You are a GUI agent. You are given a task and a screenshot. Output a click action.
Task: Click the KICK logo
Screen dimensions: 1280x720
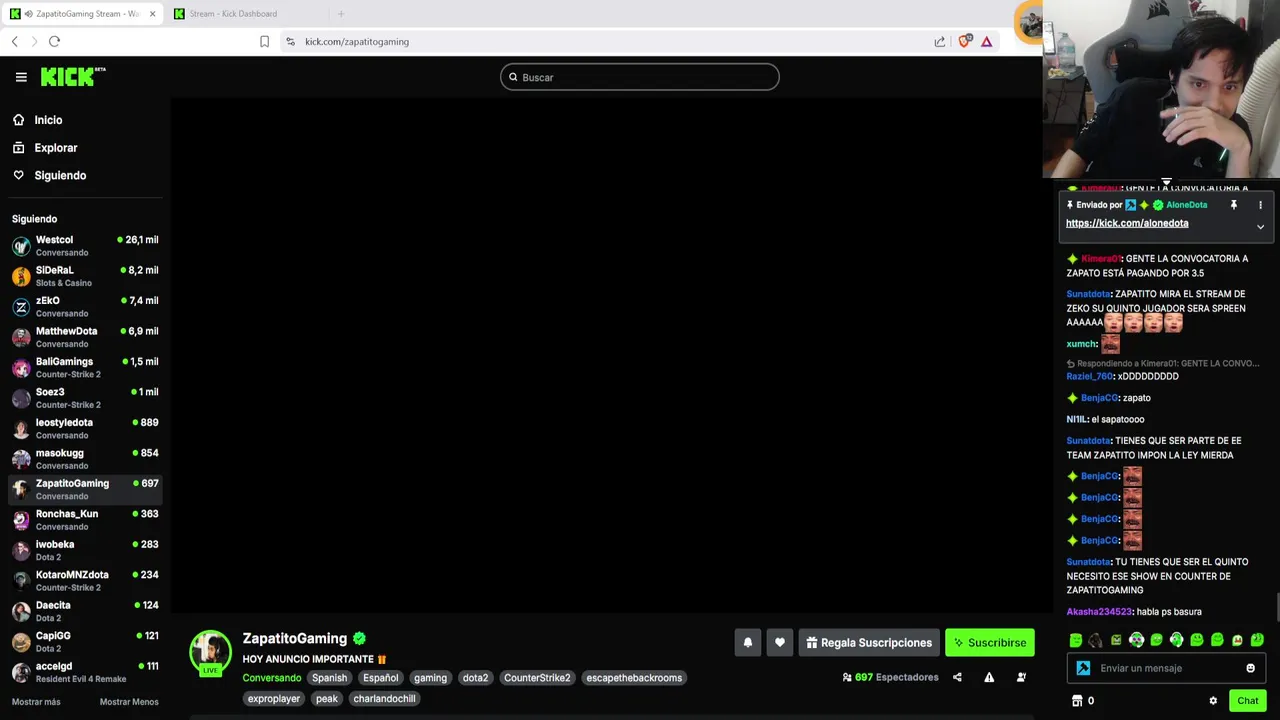(x=73, y=77)
